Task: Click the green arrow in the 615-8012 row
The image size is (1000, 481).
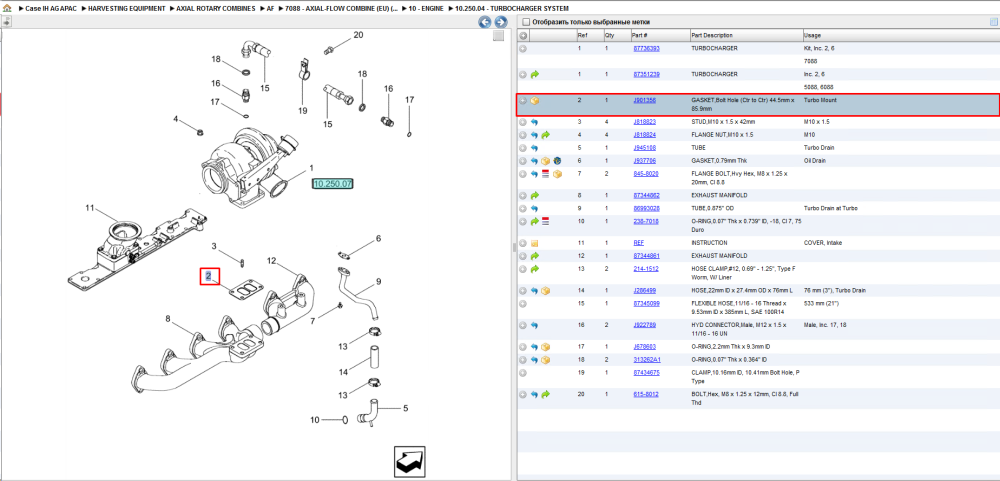Action: [545, 395]
